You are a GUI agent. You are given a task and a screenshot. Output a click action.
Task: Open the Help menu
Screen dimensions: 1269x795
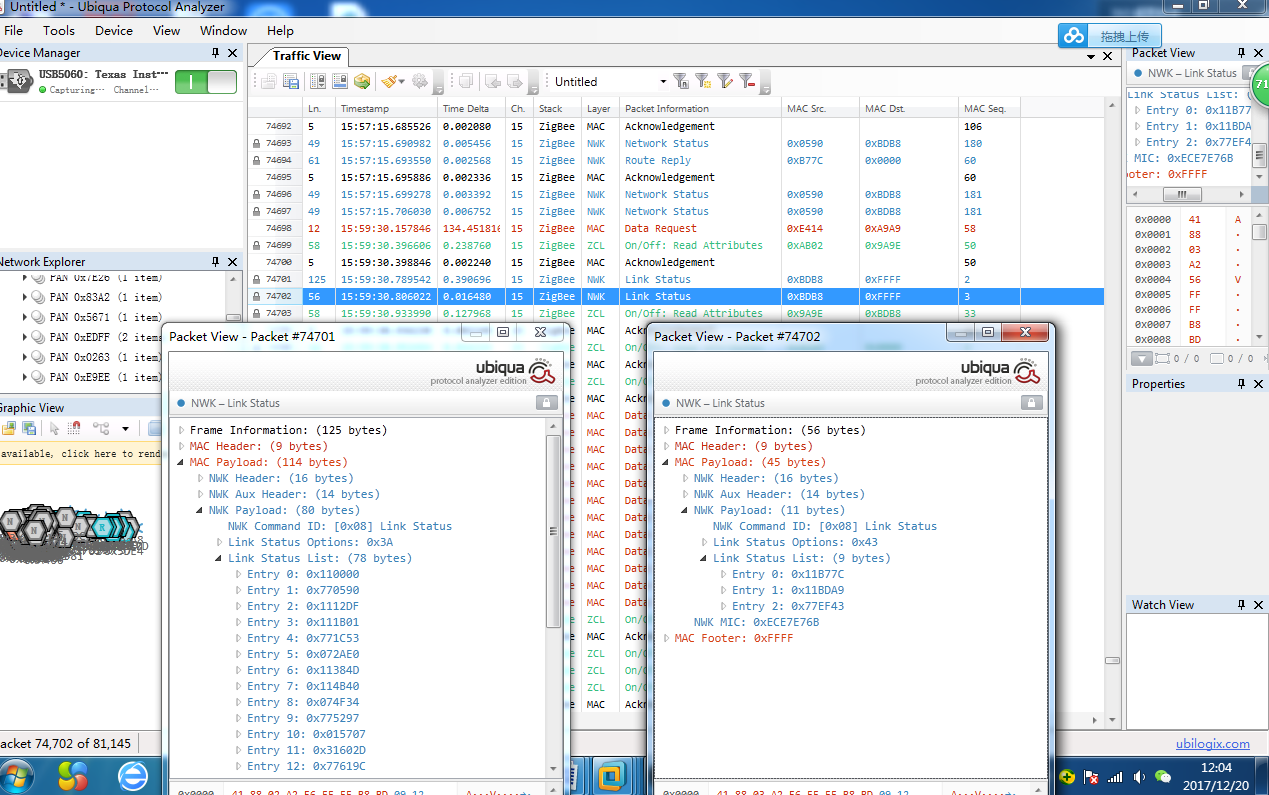pyautogui.click(x=280, y=31)
